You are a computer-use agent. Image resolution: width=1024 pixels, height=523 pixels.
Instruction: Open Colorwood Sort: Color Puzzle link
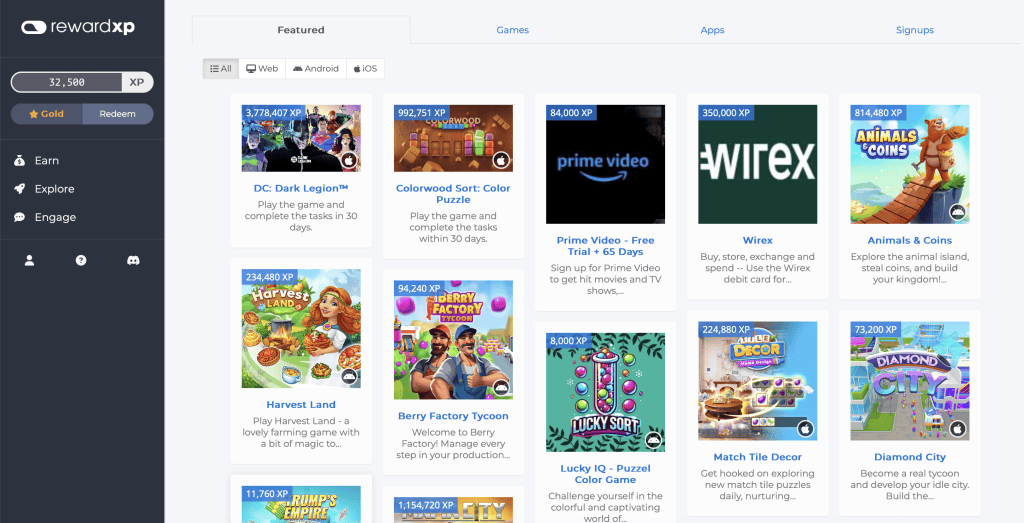453,194
